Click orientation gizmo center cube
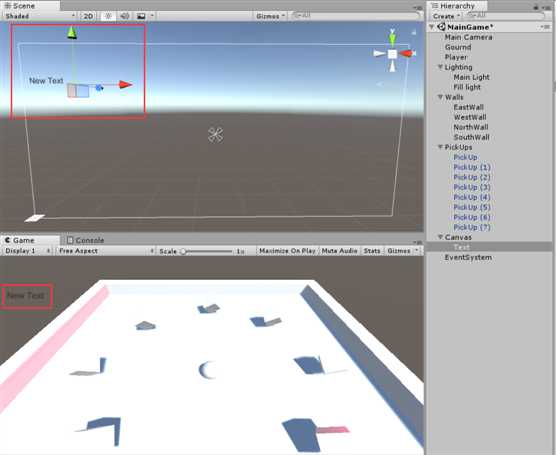Image resolution: width=556 pixels, height=455 pixels. click(392, 54)
